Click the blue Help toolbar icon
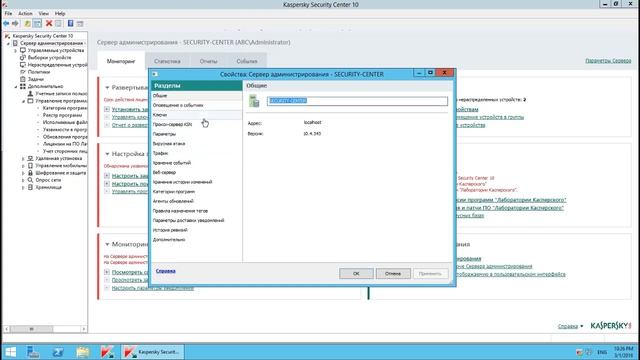Screen dimensions: 640x360 (71, 24)
